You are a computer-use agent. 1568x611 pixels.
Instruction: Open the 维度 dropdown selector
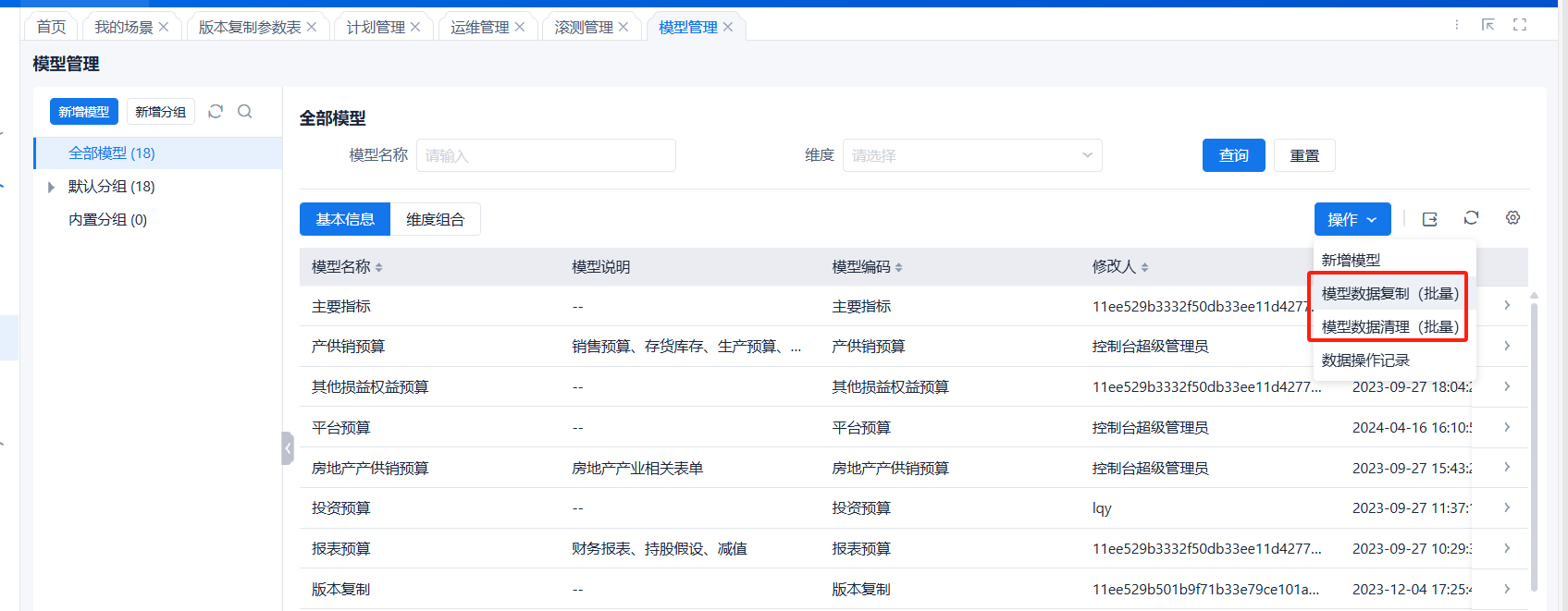pyautogui.click(x=971, y=155)
